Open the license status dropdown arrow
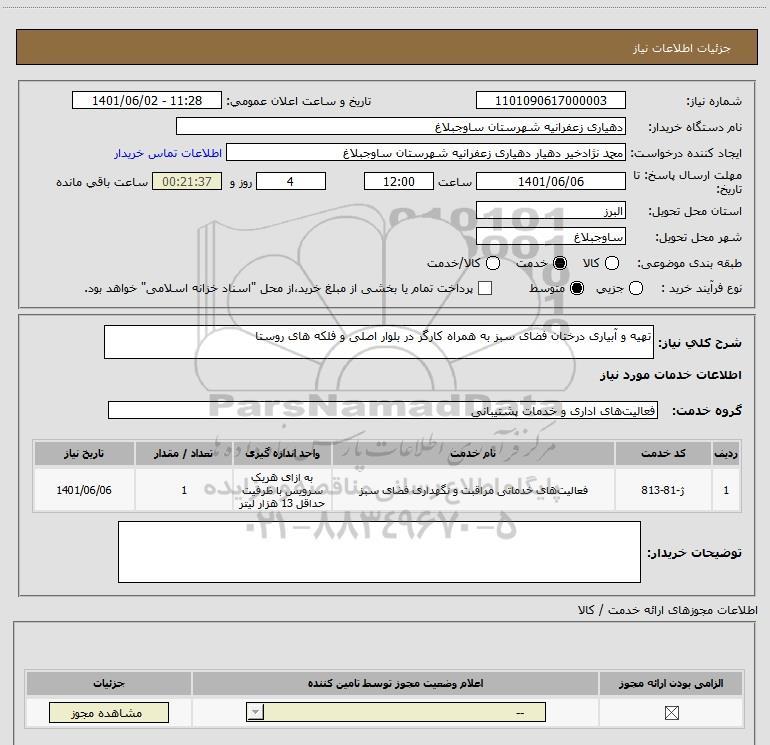 pos(255,712)
